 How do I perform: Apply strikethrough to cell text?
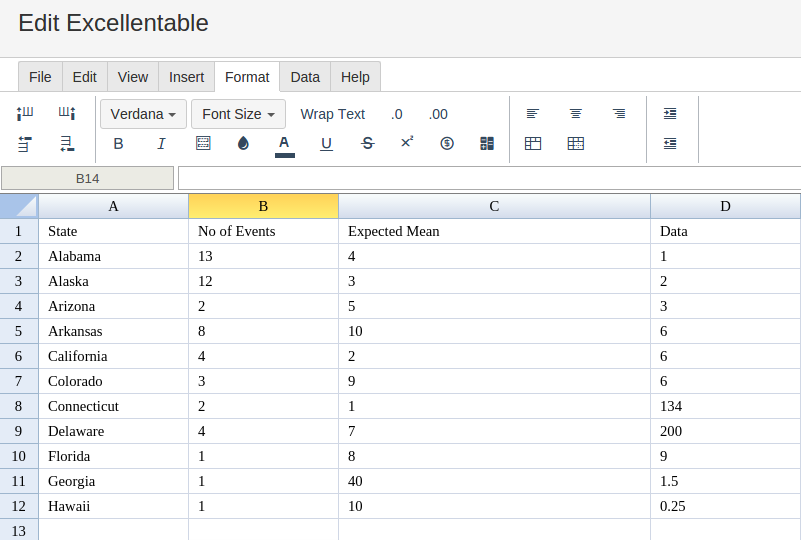[x=367, y=144]
